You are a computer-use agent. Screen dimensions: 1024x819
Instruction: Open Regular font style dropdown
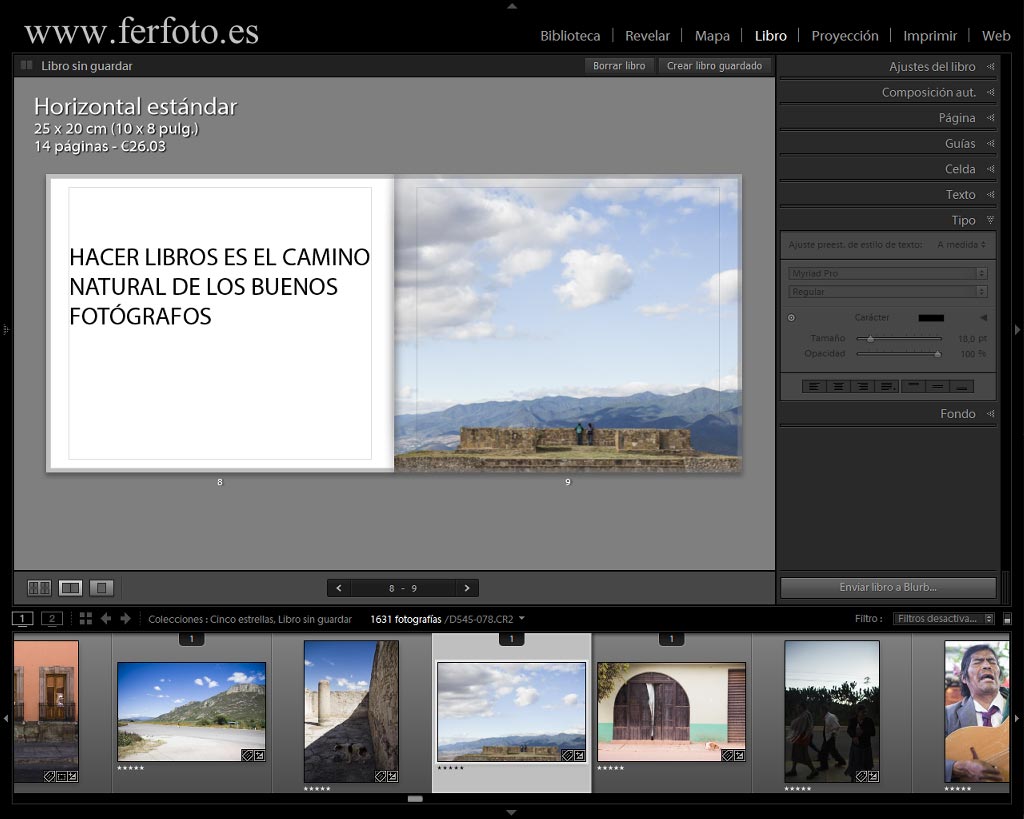pos(888,291)
